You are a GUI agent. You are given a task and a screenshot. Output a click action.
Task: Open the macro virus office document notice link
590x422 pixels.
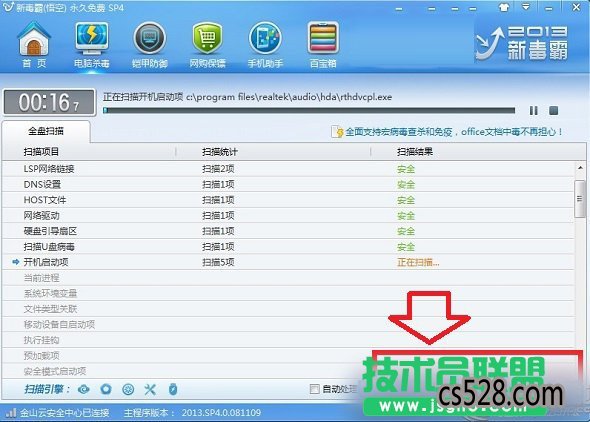click(454, 132)
